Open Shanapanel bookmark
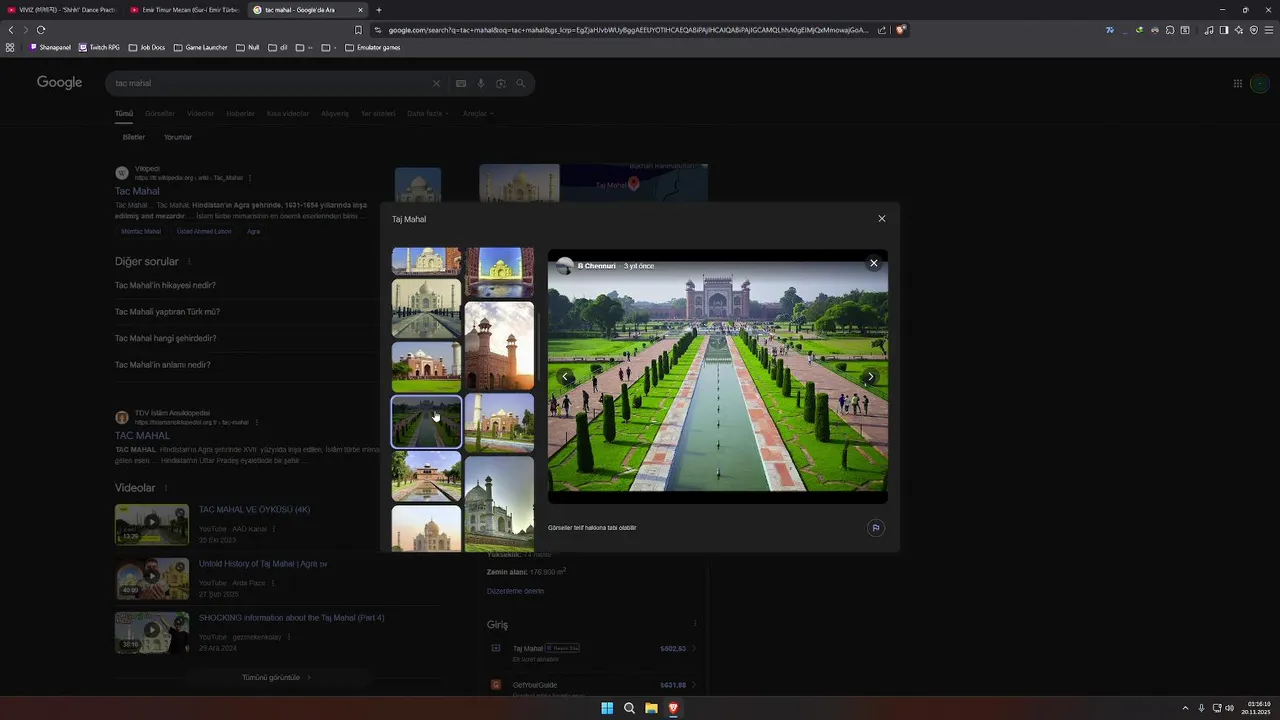 50,47
